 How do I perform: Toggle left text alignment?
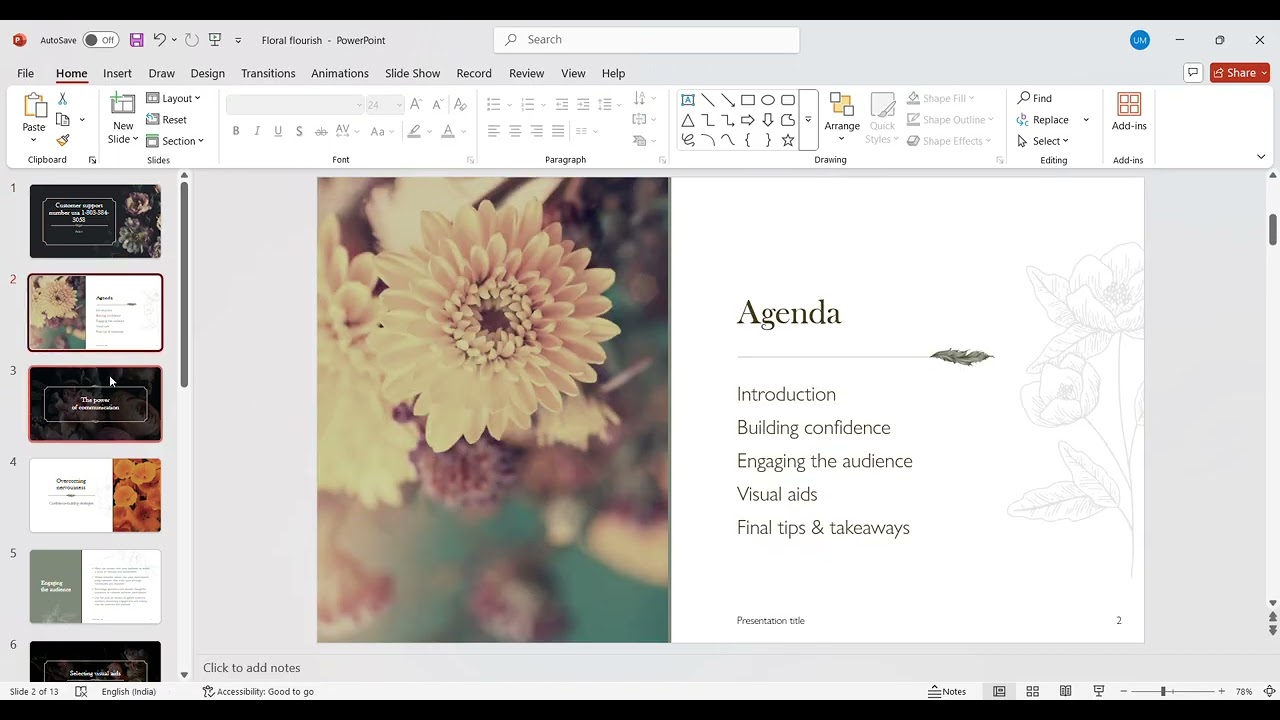click(x=494, y=131)
